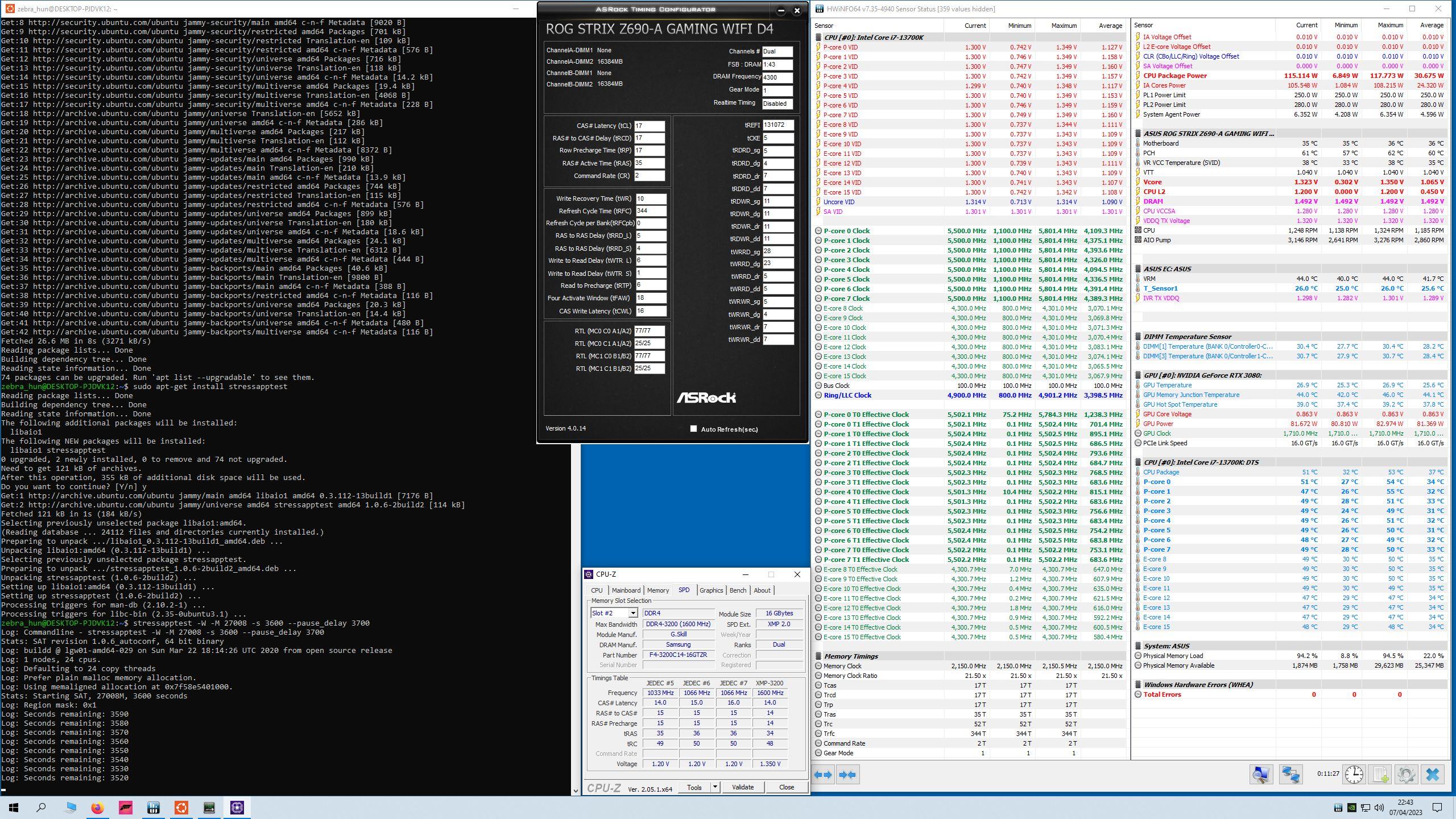Switch to Mainboard tab in CPU-Z
Screen dimensions: 1456x819
(x=626, y=590)
